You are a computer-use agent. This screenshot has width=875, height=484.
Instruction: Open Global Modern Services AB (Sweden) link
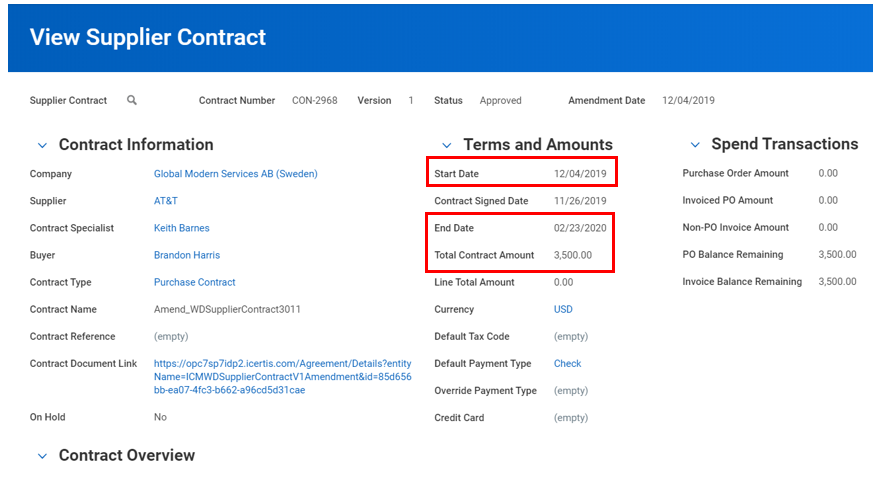pyautogui.click(x=235, y=174)
